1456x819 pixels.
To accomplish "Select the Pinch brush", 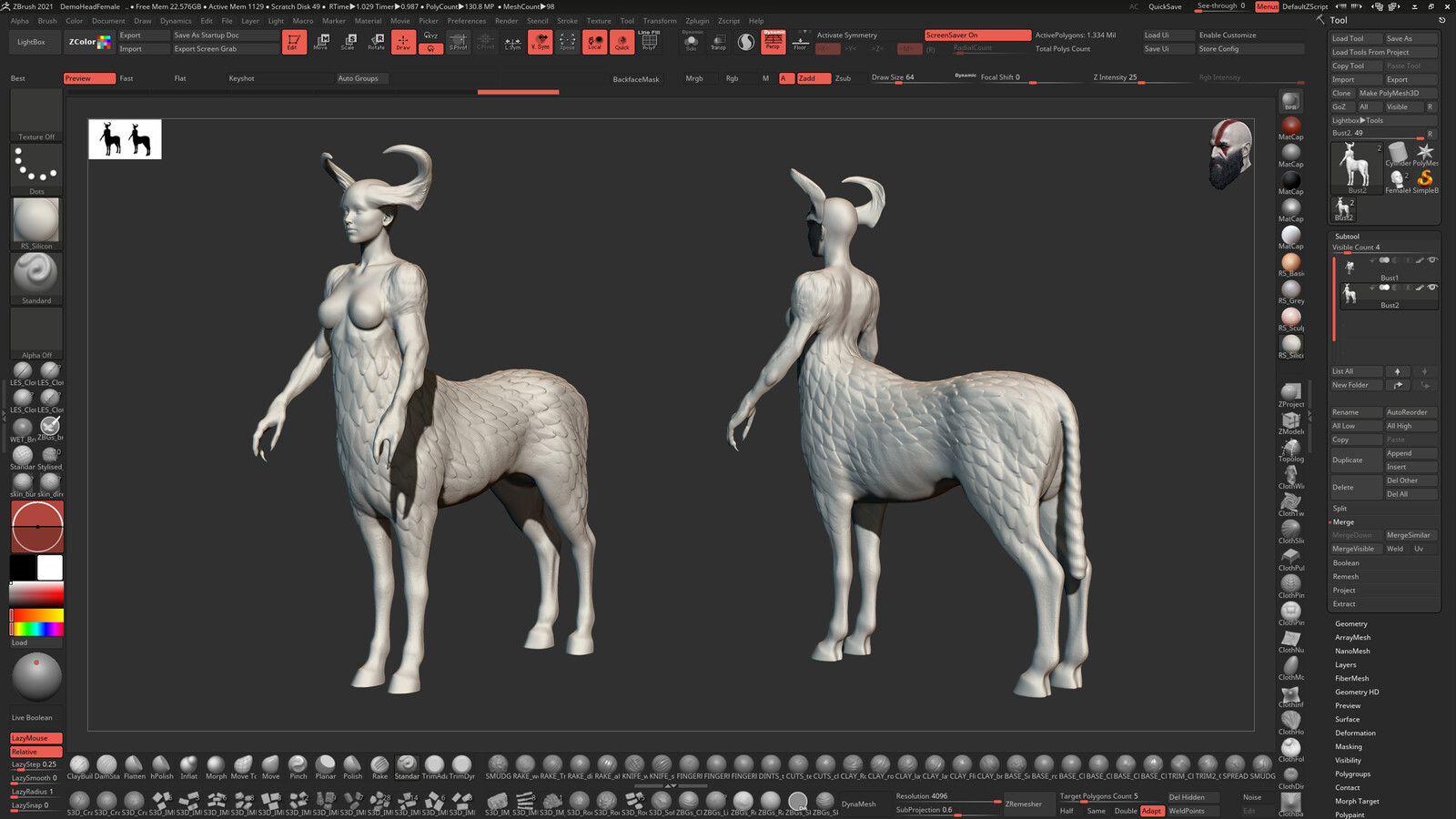I will pos(298,767).
